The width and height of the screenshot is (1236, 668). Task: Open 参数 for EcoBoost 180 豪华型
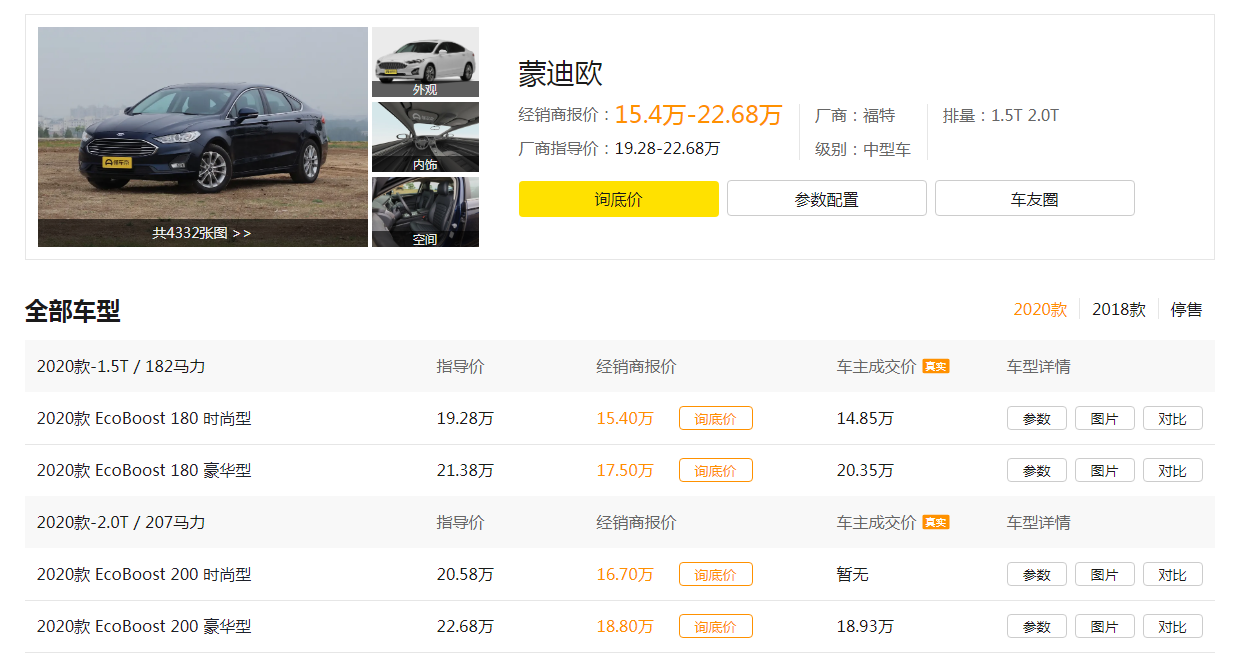coord(1037,470)
